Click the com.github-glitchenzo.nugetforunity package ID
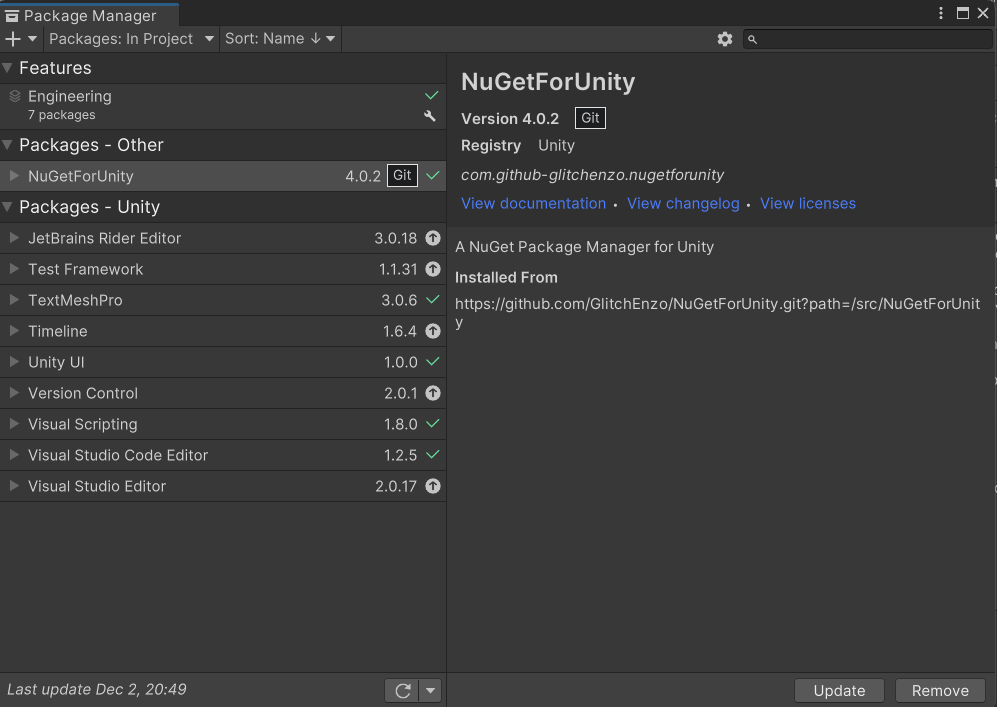Image resolution: width=997 pixels, height=707 pixels. coord(593,175)
